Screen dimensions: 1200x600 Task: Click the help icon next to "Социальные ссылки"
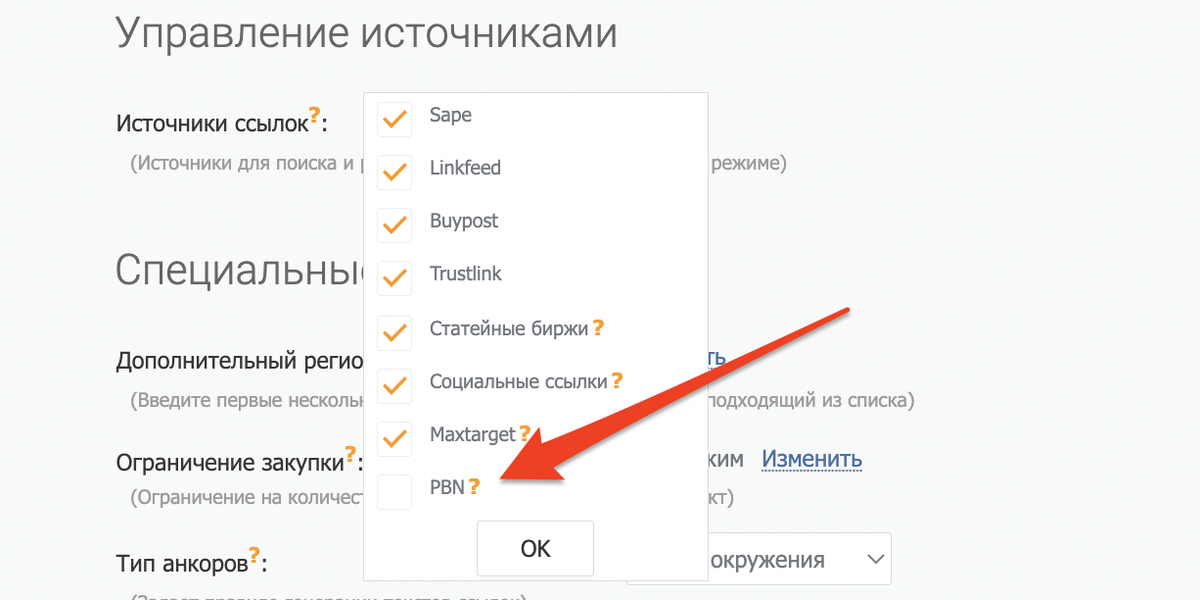617,380
